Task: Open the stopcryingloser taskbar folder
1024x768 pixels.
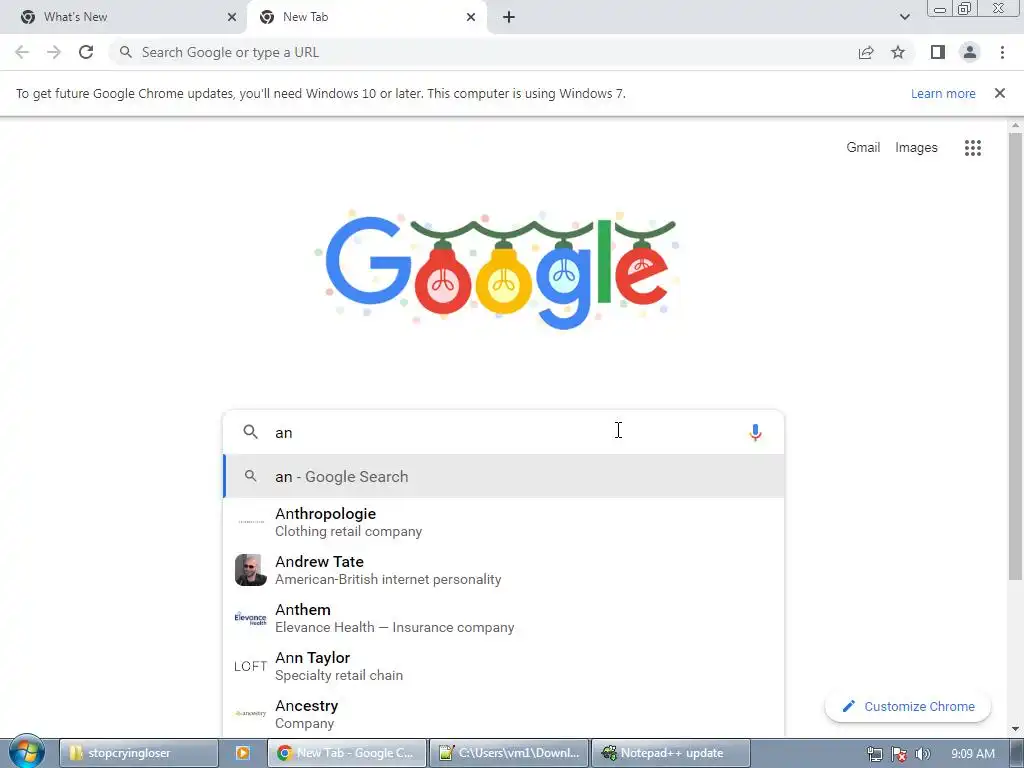Action: pyautogui.click(x=138, y=753)
